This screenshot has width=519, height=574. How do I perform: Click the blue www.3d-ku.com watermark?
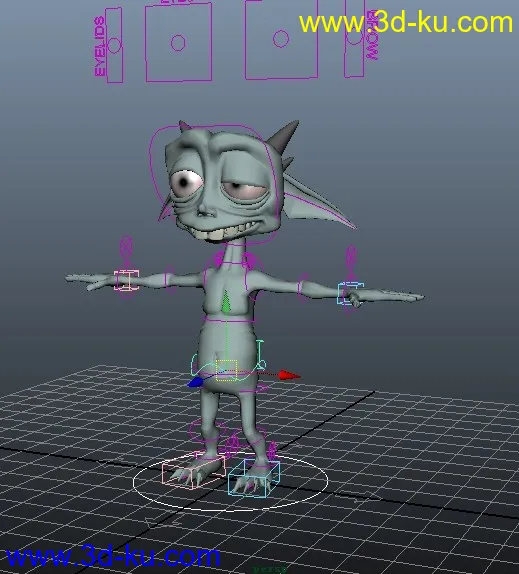click(x=113, y=556)
